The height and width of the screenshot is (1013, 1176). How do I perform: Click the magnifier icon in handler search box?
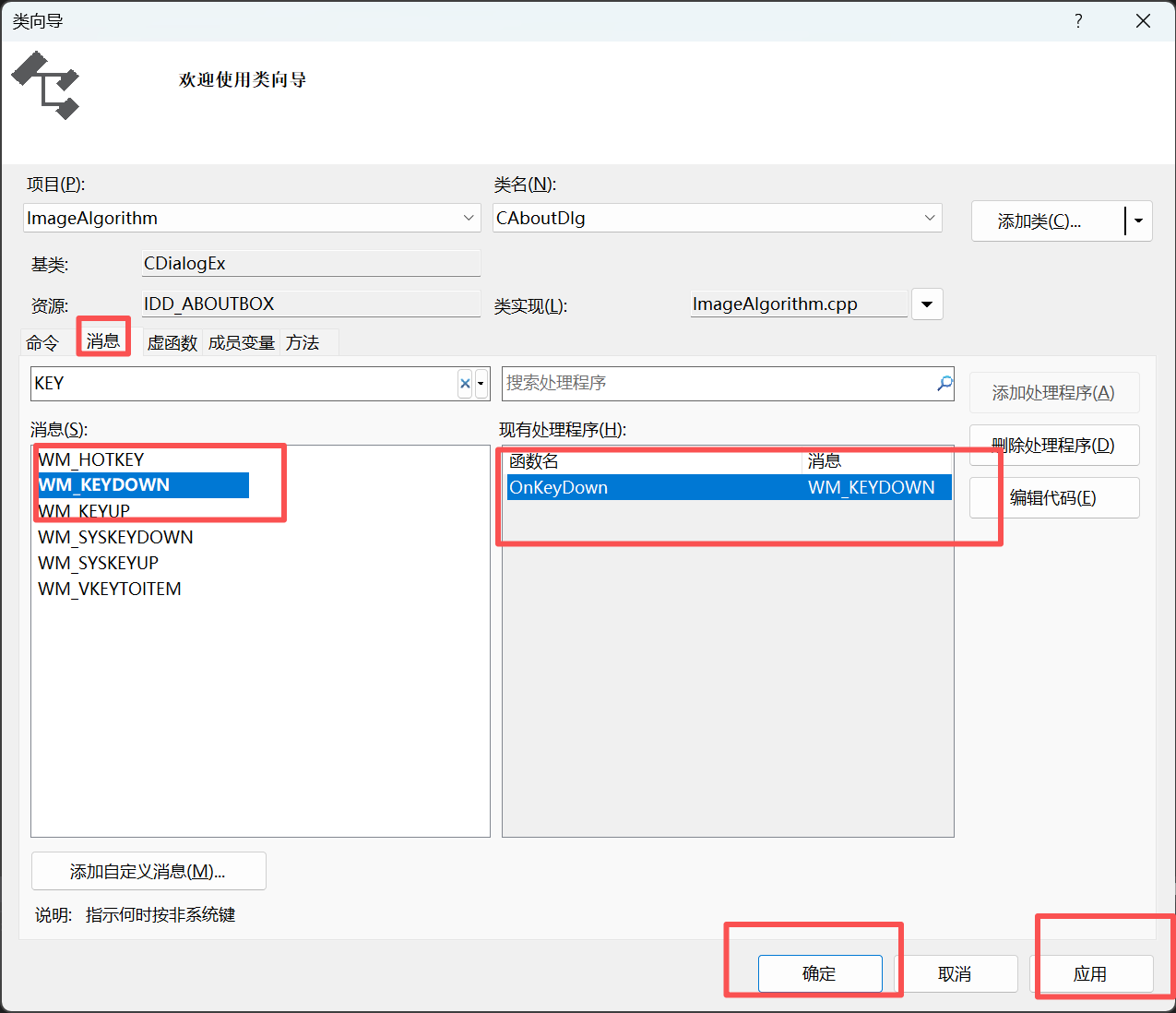[944, 383]
